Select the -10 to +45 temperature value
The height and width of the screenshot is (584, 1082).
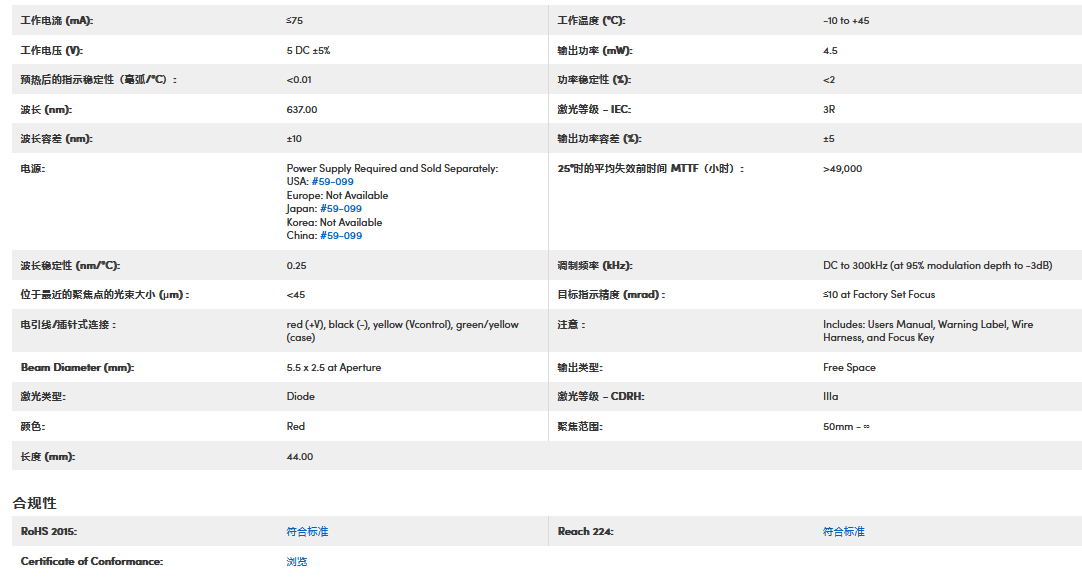pyautogui.click(x=846, y=20)
